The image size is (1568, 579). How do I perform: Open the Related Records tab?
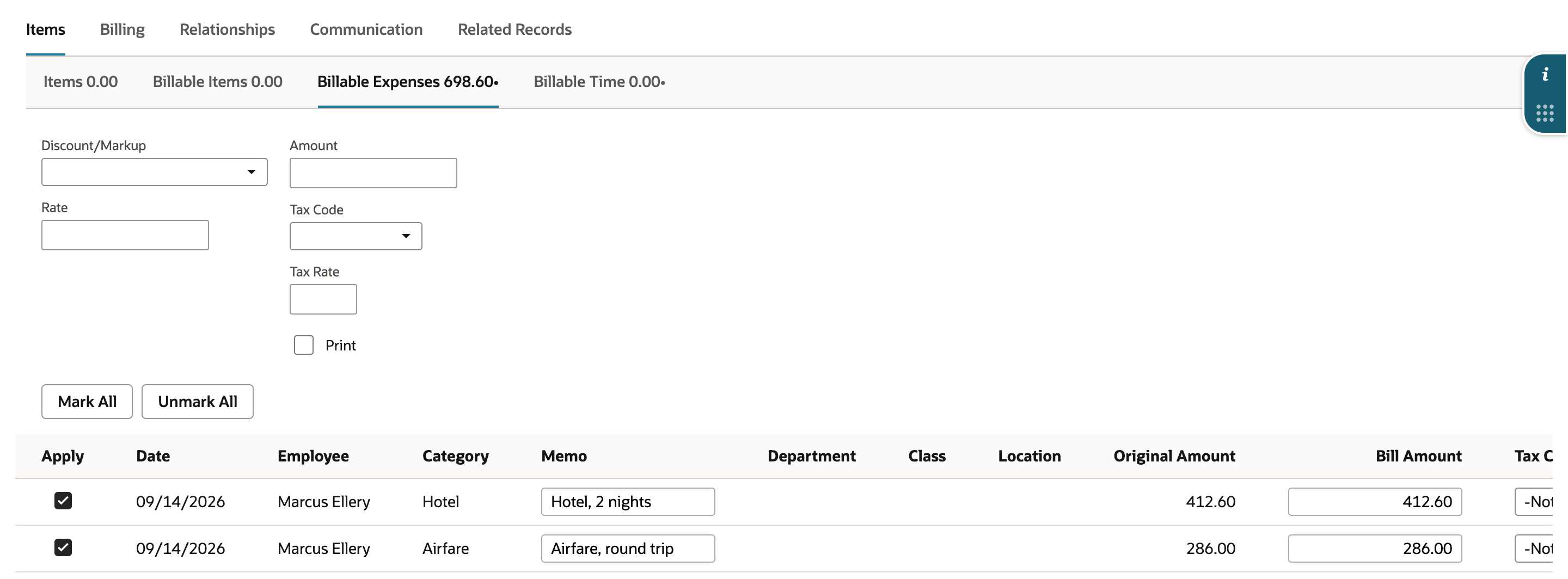coord(515,29)
